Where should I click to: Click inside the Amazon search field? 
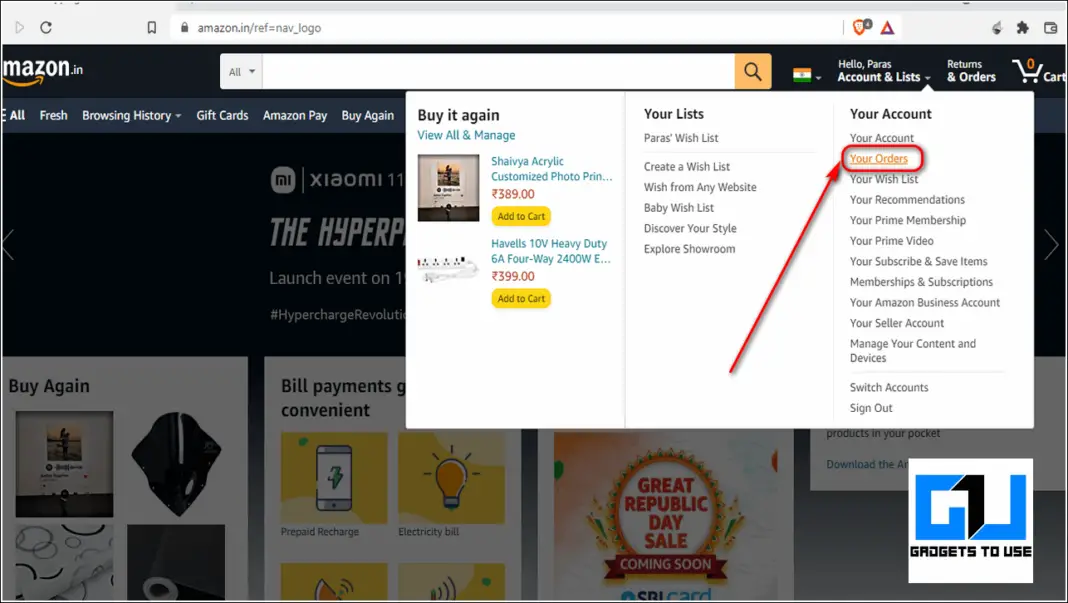(x=498, y=72)
